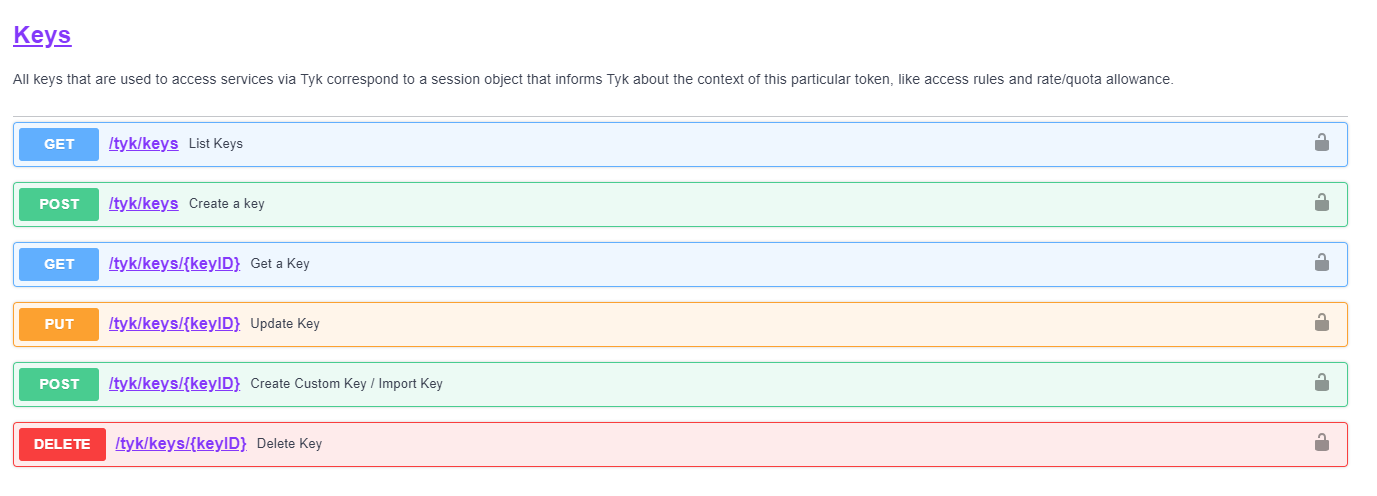Click the lock icon on Create a key row

click(1321, 203)
